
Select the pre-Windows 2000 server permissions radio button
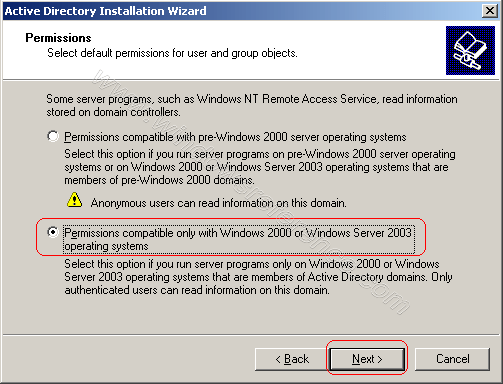(x=53, y=136)
